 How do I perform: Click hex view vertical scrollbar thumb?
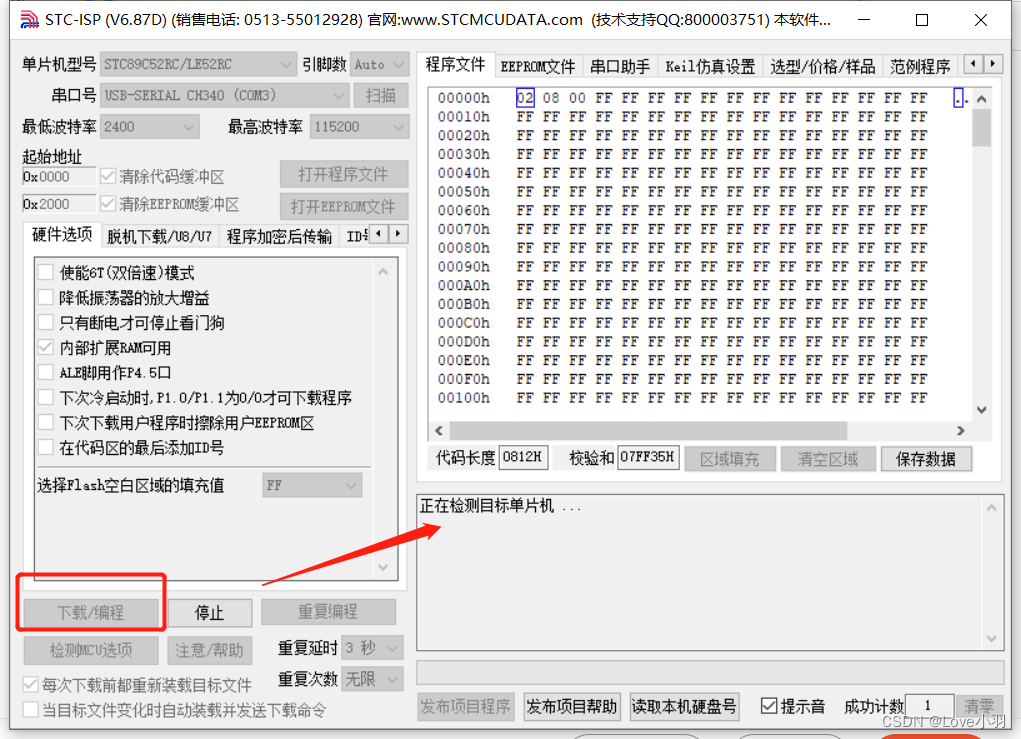[982, 128]
